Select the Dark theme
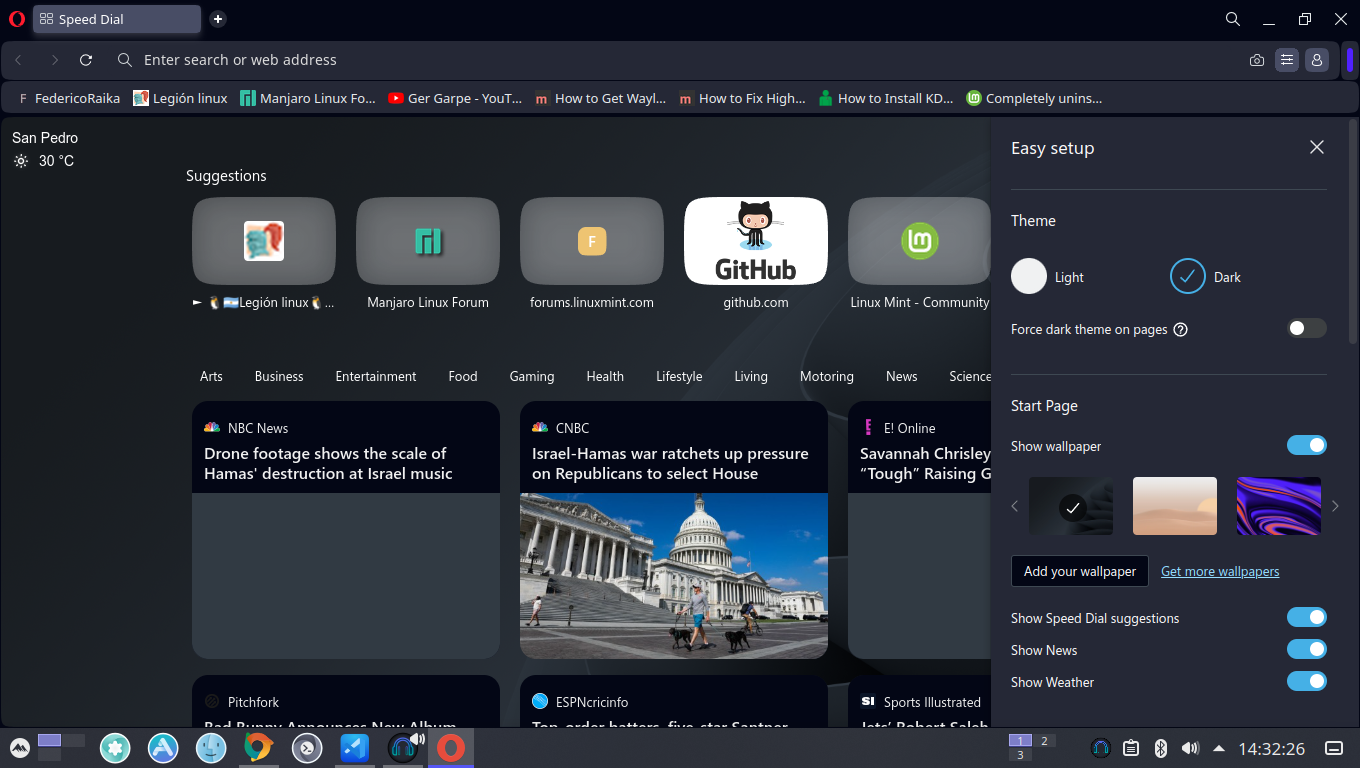Screen dimensions: 1360x768 click(x=1188, y=276)
